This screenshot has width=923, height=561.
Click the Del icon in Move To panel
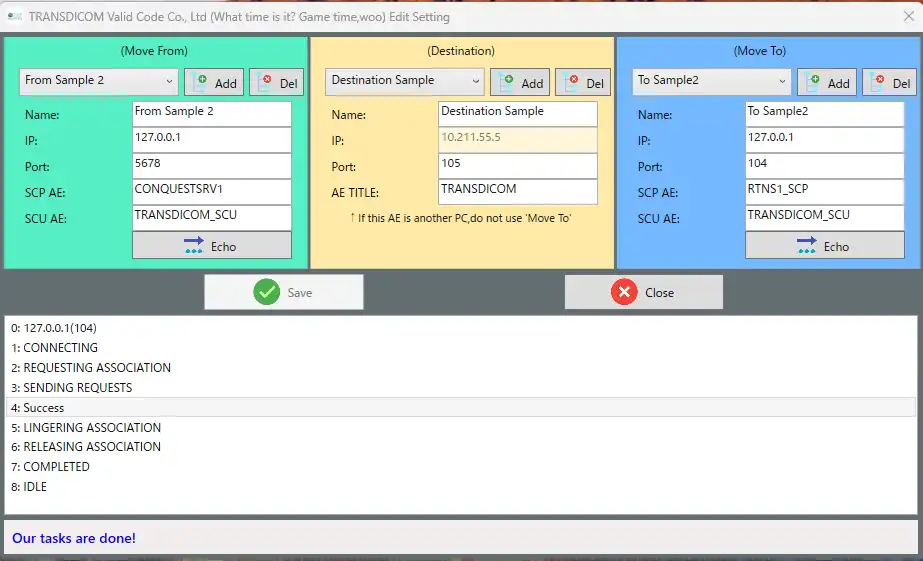pos(878,82)
